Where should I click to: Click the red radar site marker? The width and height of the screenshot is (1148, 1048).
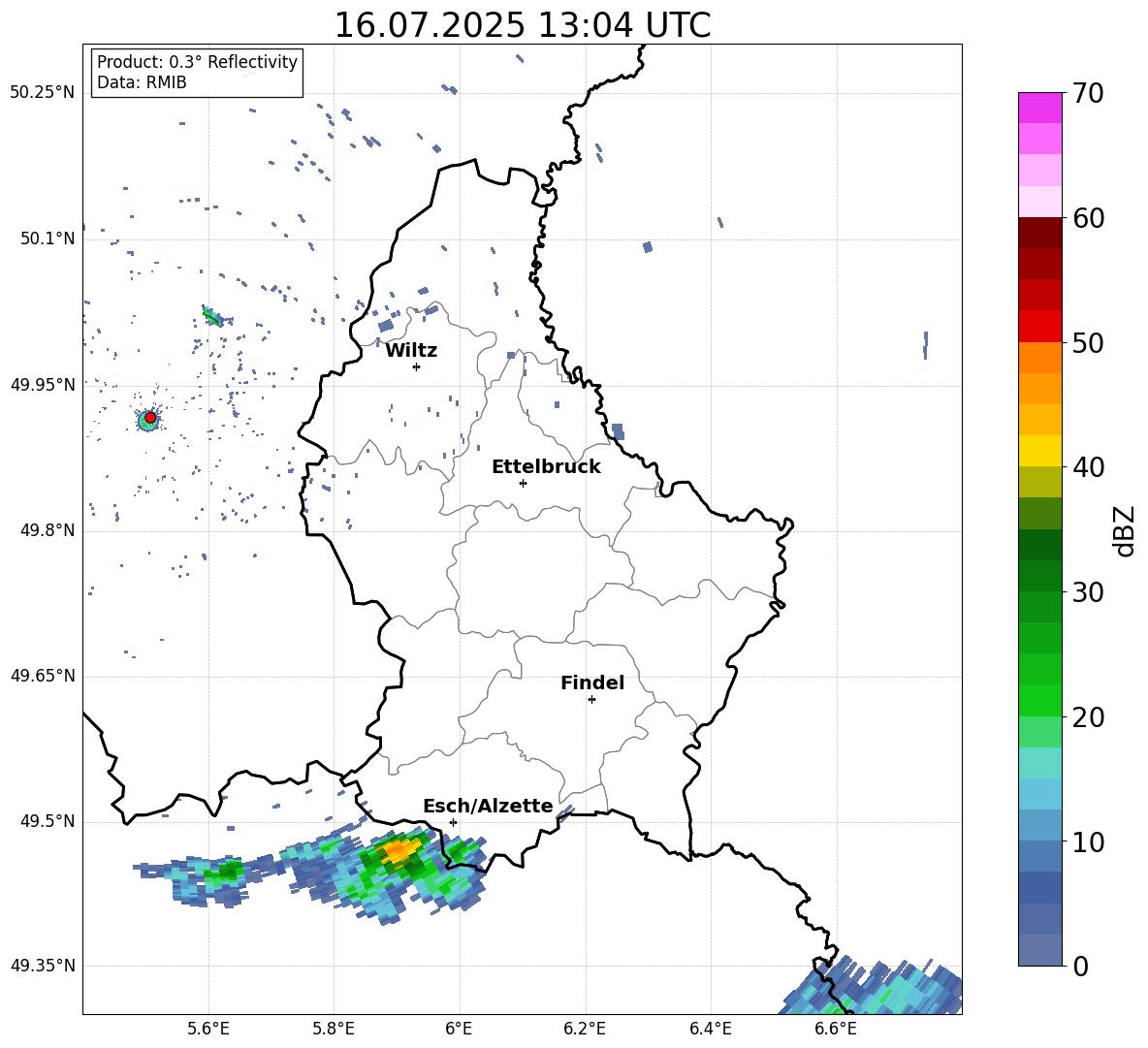[150, 418]
